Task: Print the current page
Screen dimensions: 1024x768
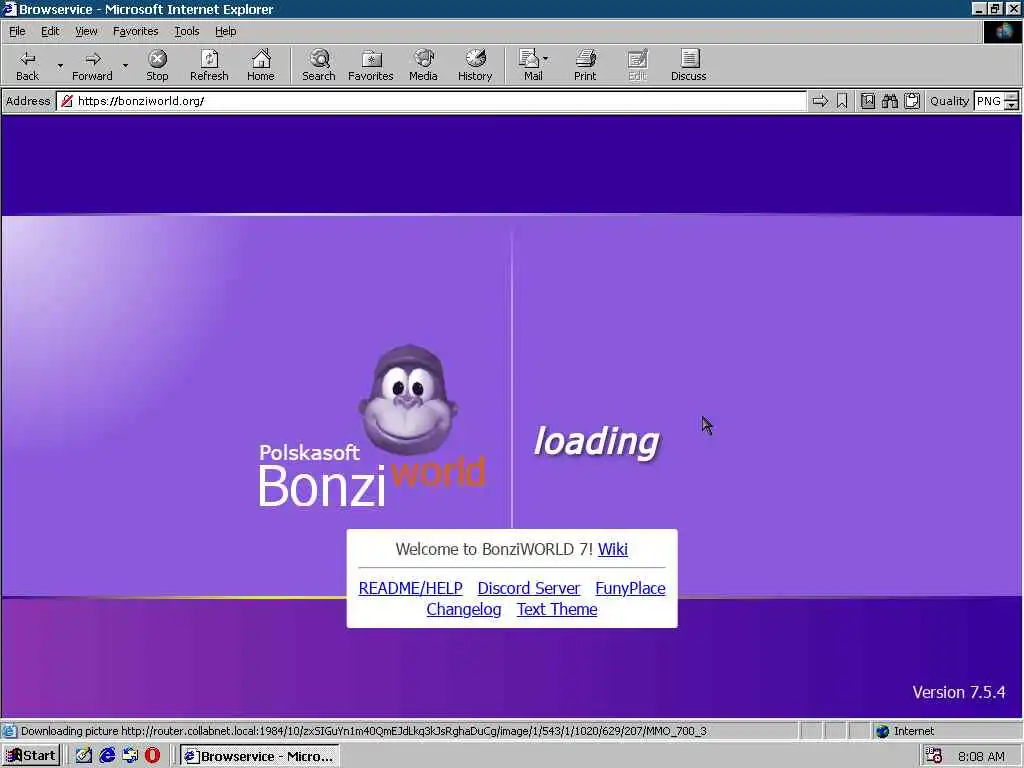Action: pos(585,65)
